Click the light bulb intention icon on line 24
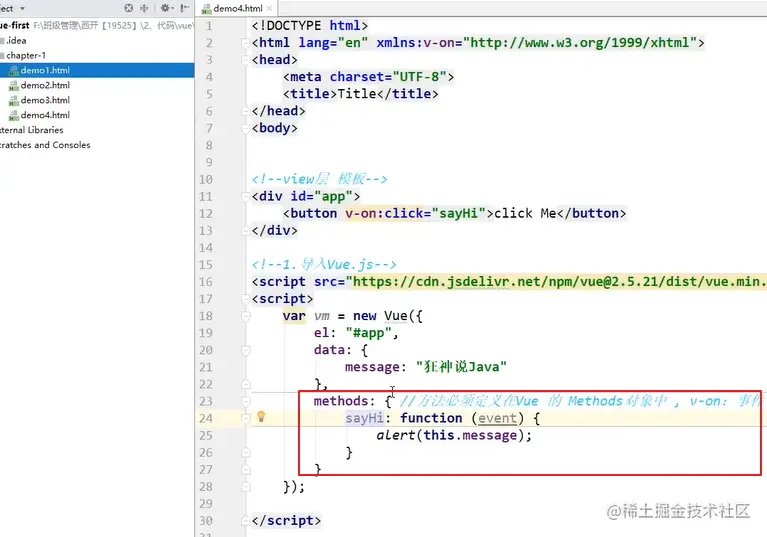 click(x=261, y=417)
